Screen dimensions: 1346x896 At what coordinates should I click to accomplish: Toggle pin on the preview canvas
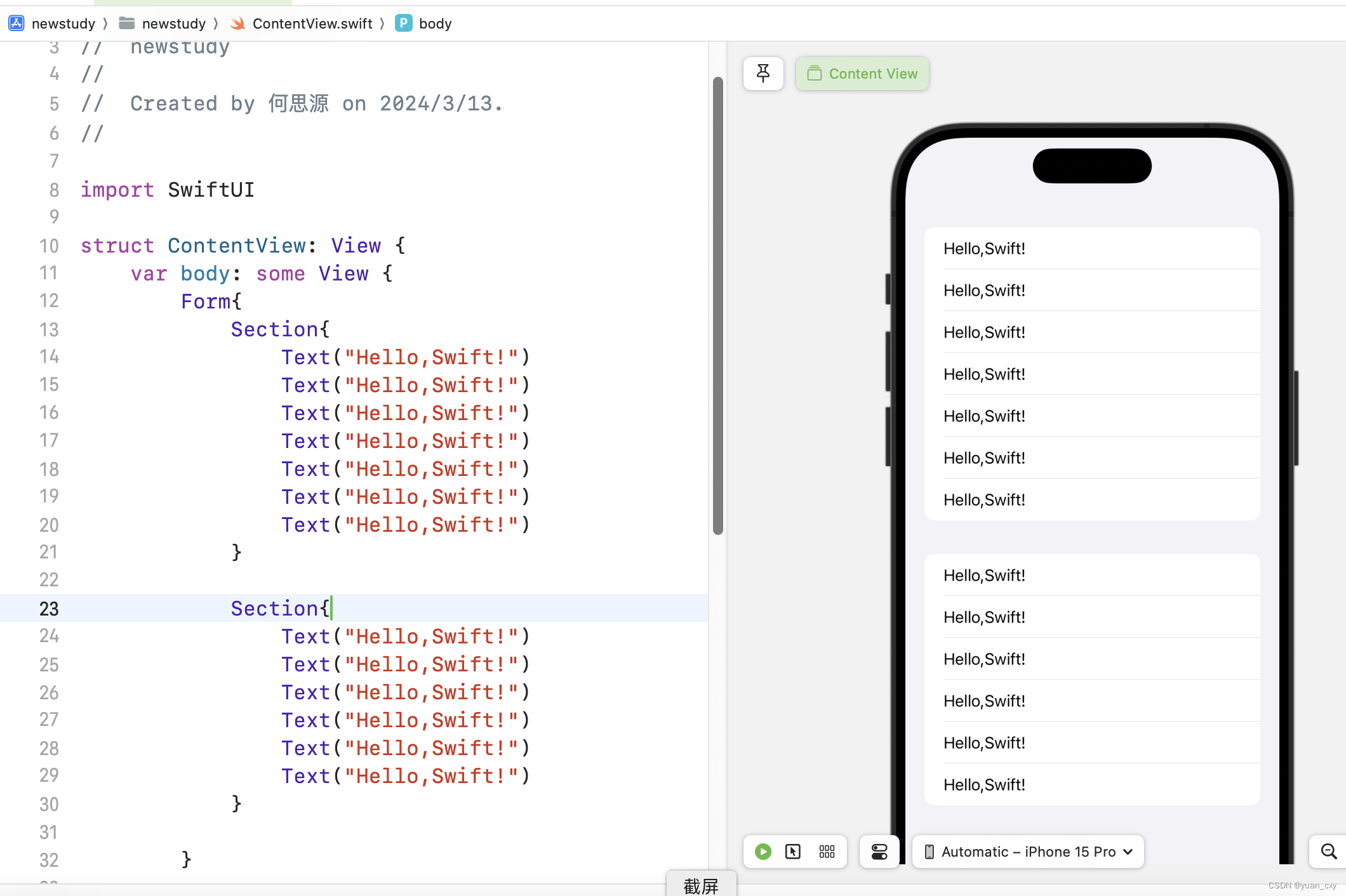pos(763,73)
